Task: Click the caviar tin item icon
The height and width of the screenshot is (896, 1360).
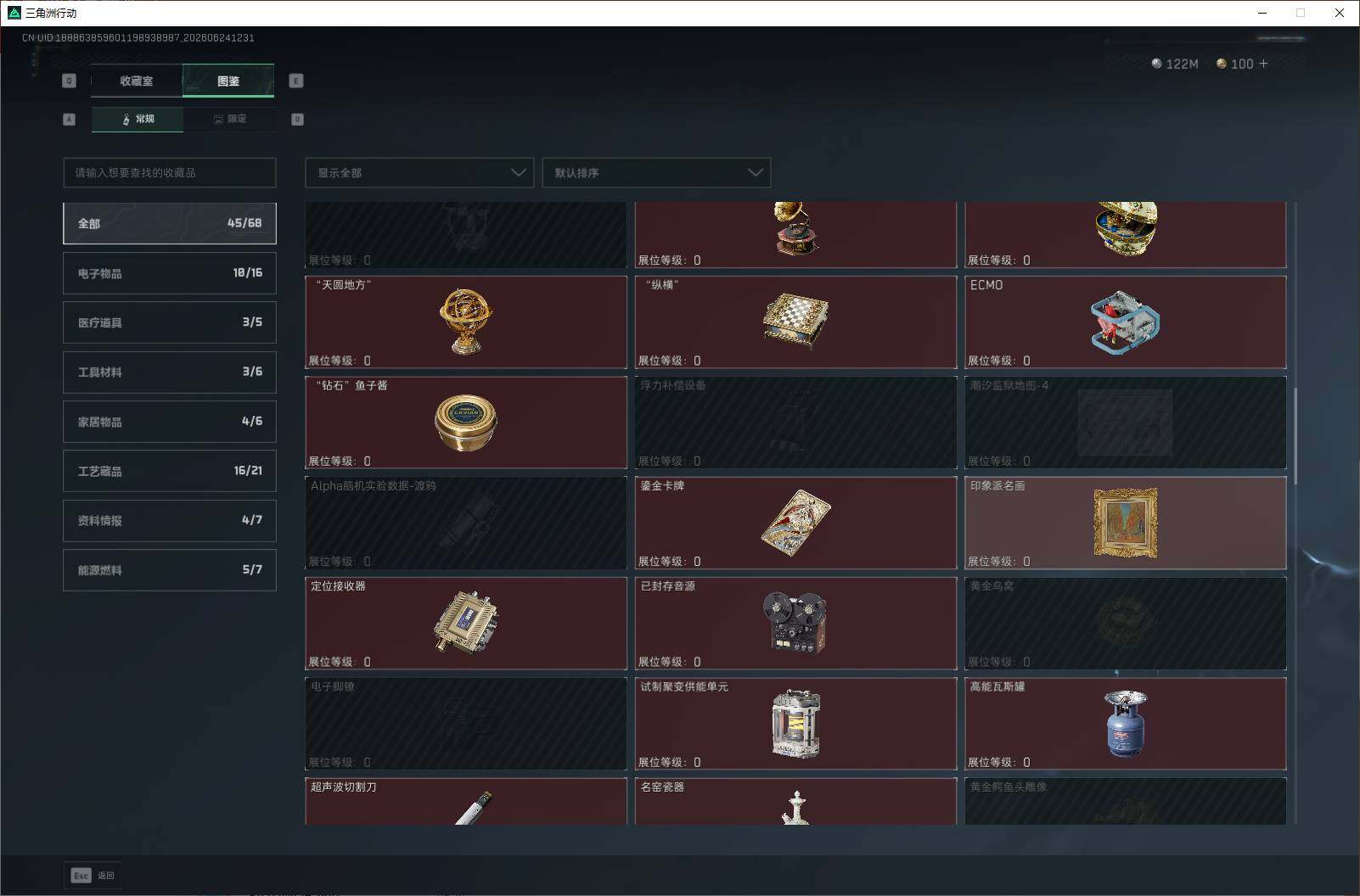Action: click(465, 422)
